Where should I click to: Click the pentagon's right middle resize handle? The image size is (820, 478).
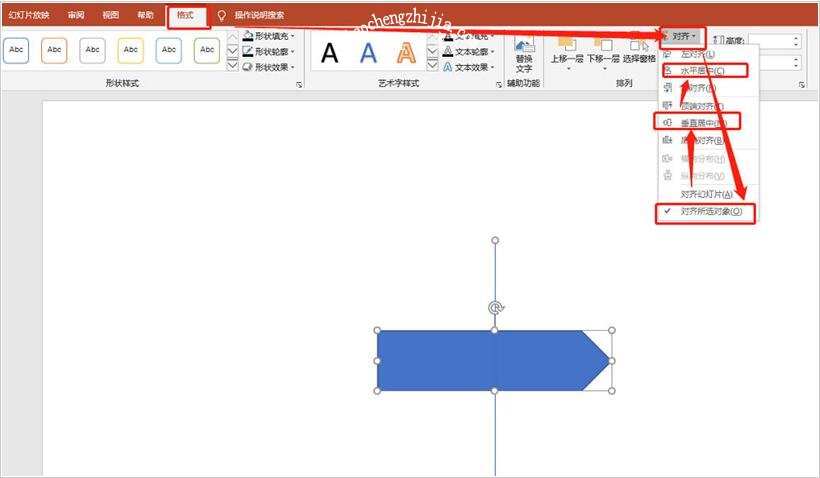(612, 361)
